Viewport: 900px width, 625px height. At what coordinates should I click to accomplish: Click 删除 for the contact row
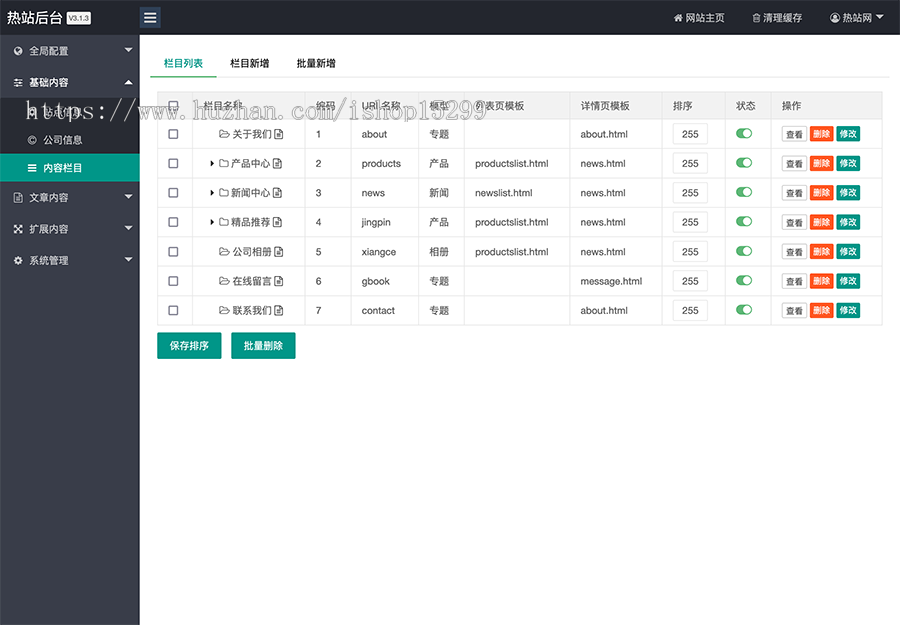click(x=821, y=310)
